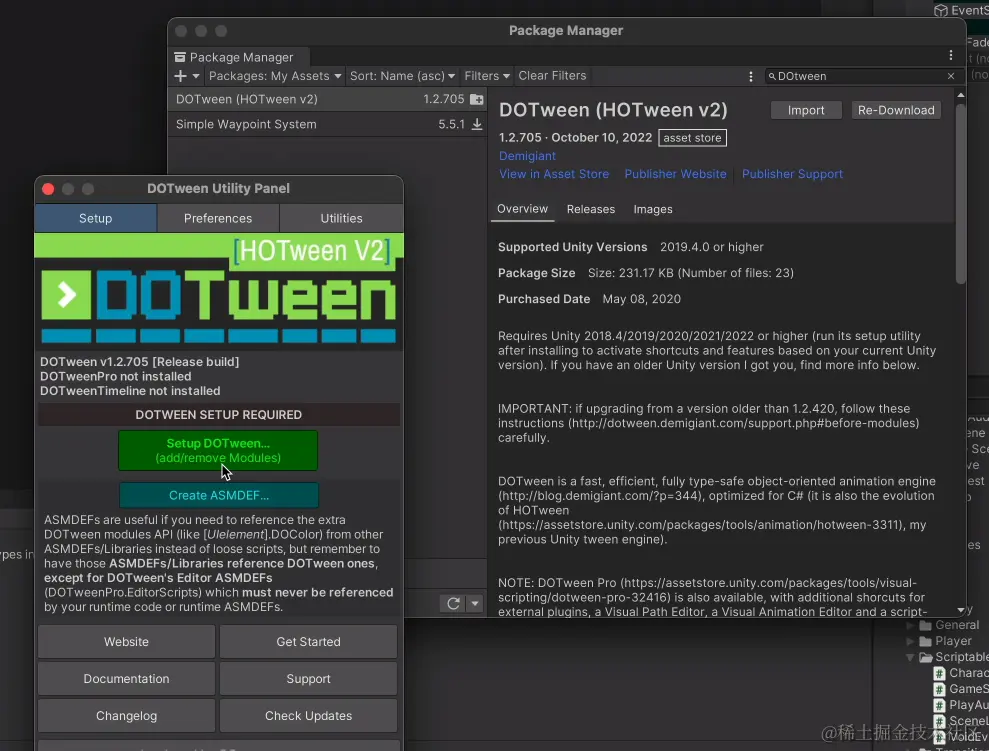Click the Create ASMDEF... button
The height and width of the screenshot is (751, 989).
click(x=219, y=496)
